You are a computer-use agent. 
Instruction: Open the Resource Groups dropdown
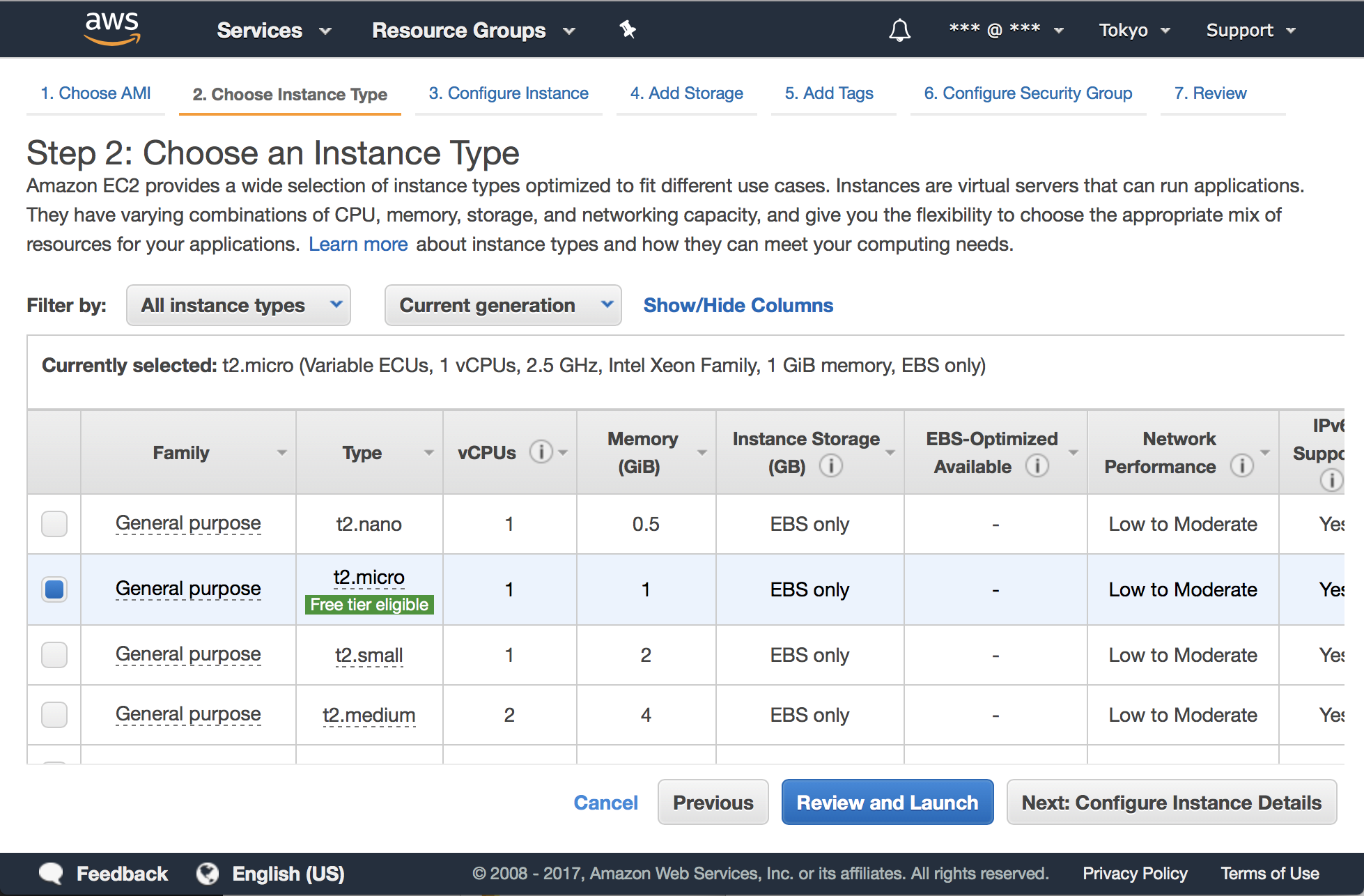point(474,31)
